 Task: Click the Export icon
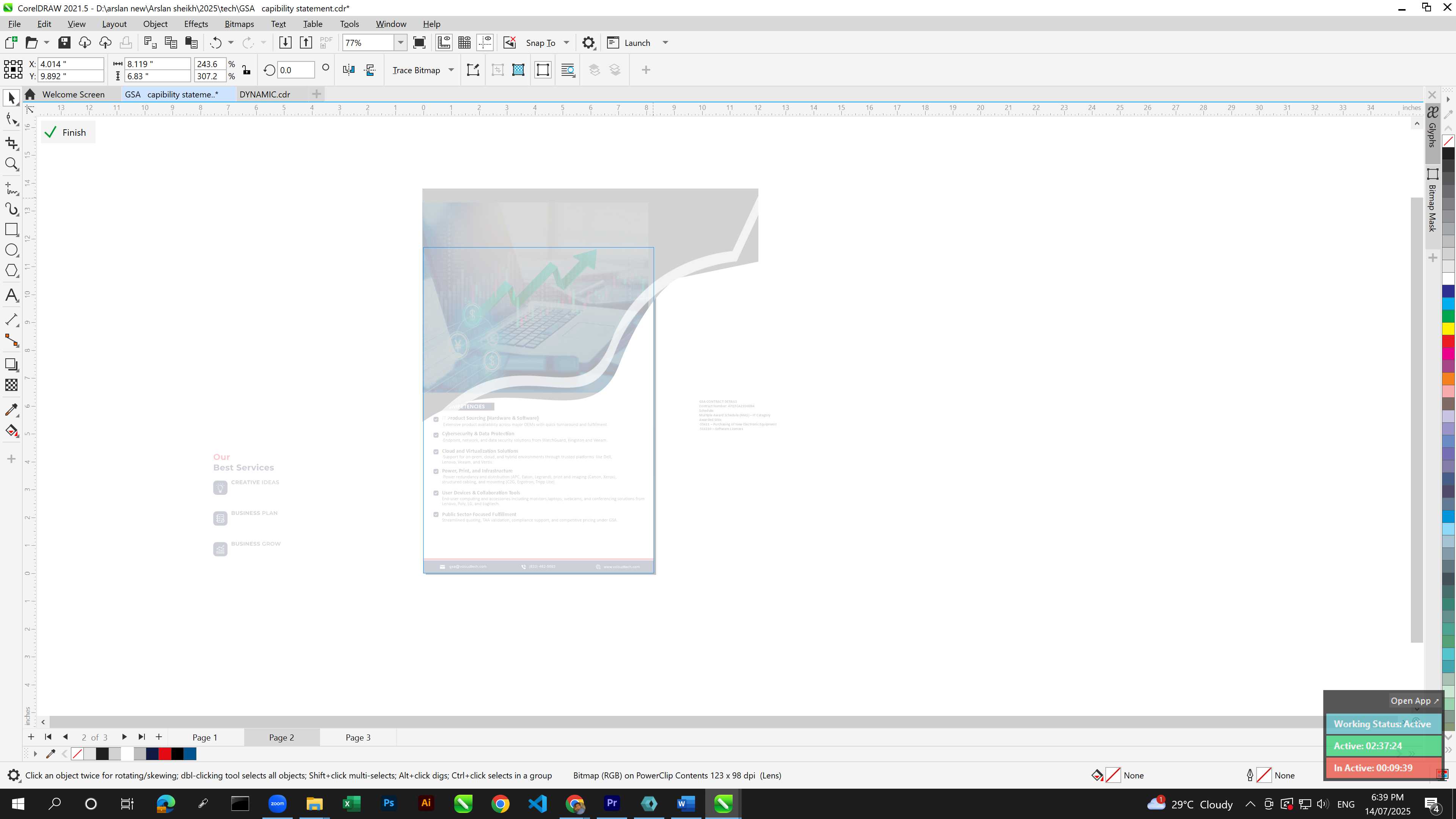306,42
